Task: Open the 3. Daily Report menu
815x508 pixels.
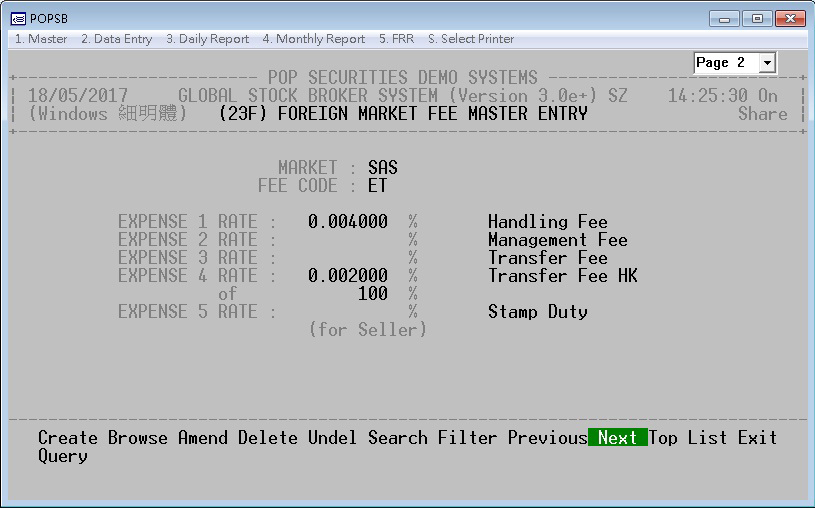Action: click(x=207, y=39)
